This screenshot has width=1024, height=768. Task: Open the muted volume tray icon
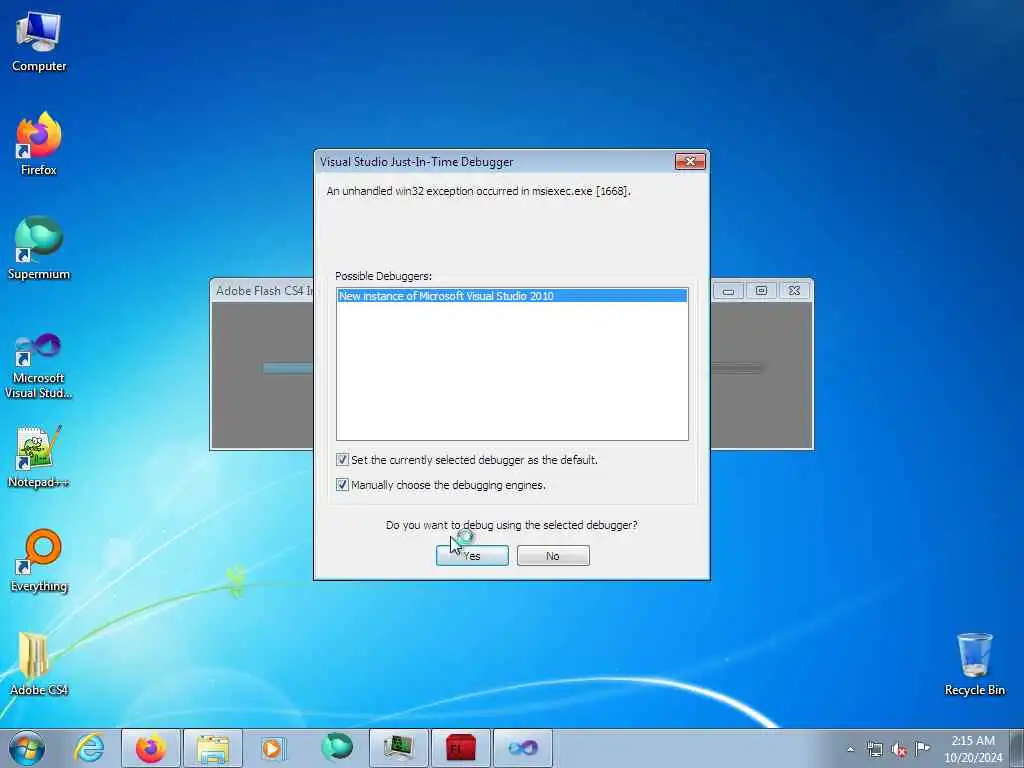pyautogui.click(x=899, y=749)
